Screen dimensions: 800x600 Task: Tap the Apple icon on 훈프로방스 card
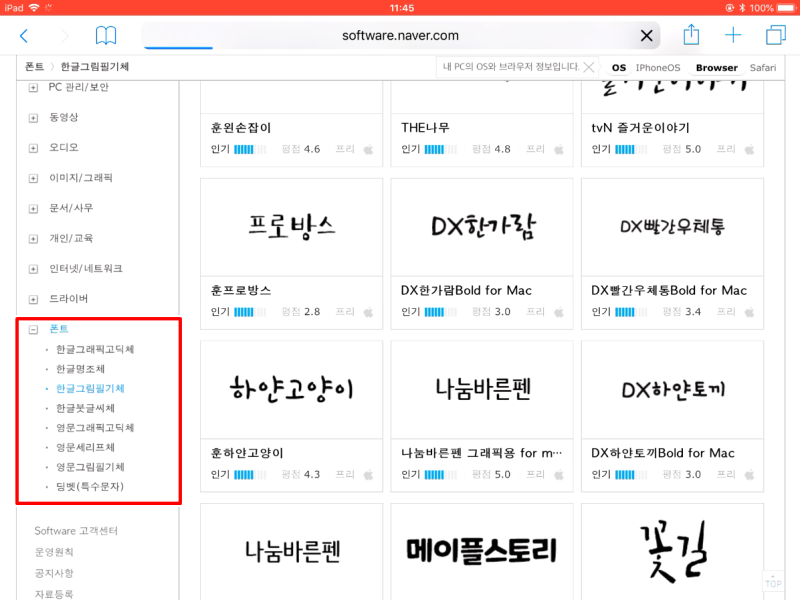point(368,312)
